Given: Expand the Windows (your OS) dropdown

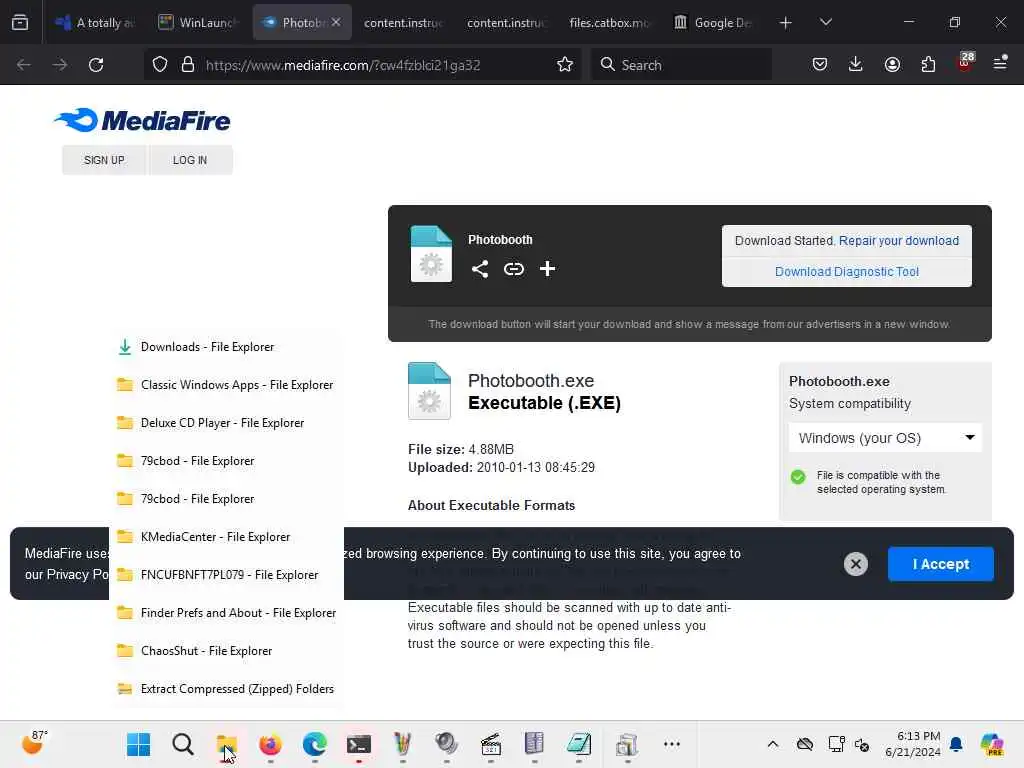Looking at the screenshot, I should pyautogui.click(x=885, y=438).
